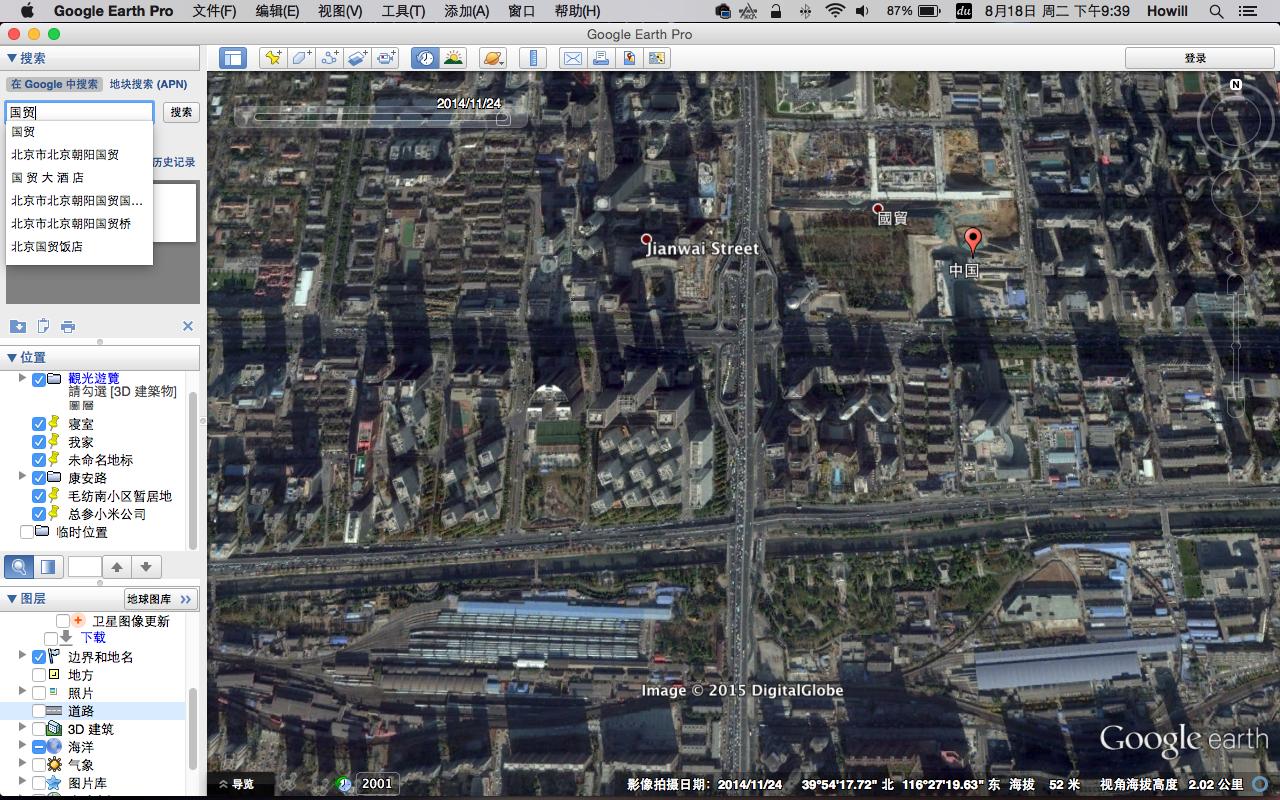Click the 搜索 button
This screenshot has width=1280, height=800.
(x=180, y=112)
